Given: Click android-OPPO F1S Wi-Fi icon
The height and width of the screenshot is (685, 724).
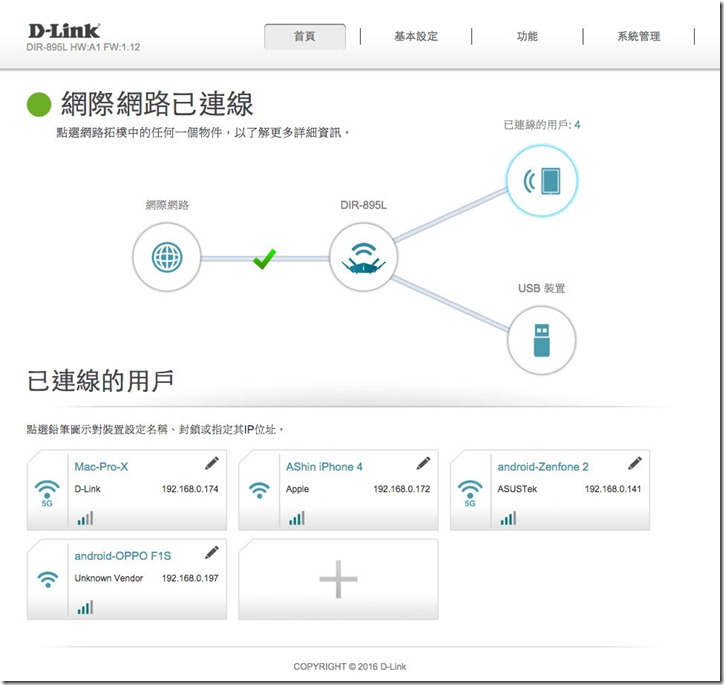Looking at the screenshot, I should (48, 579).
